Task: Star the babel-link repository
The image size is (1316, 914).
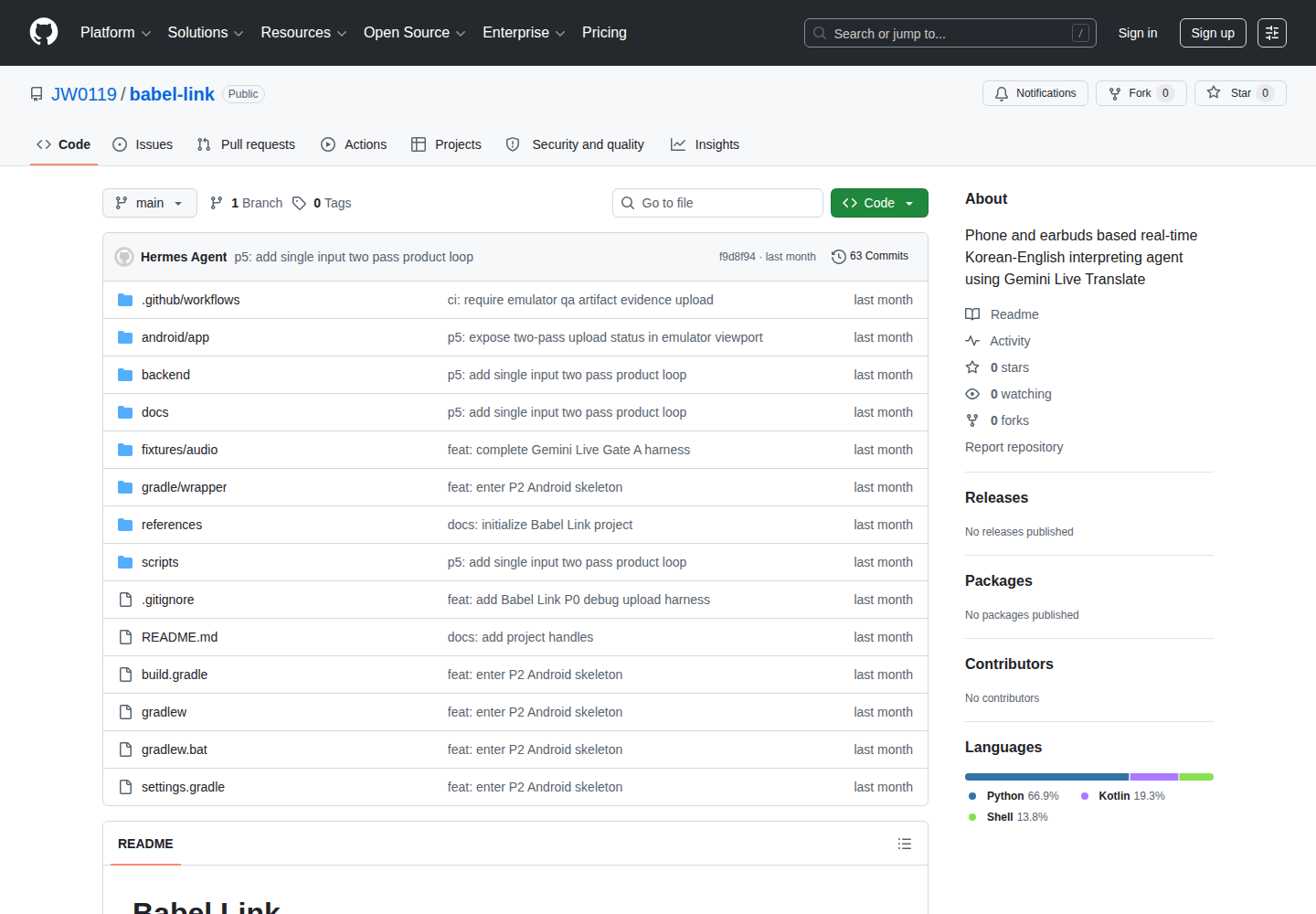Action: click(1240, 93)
